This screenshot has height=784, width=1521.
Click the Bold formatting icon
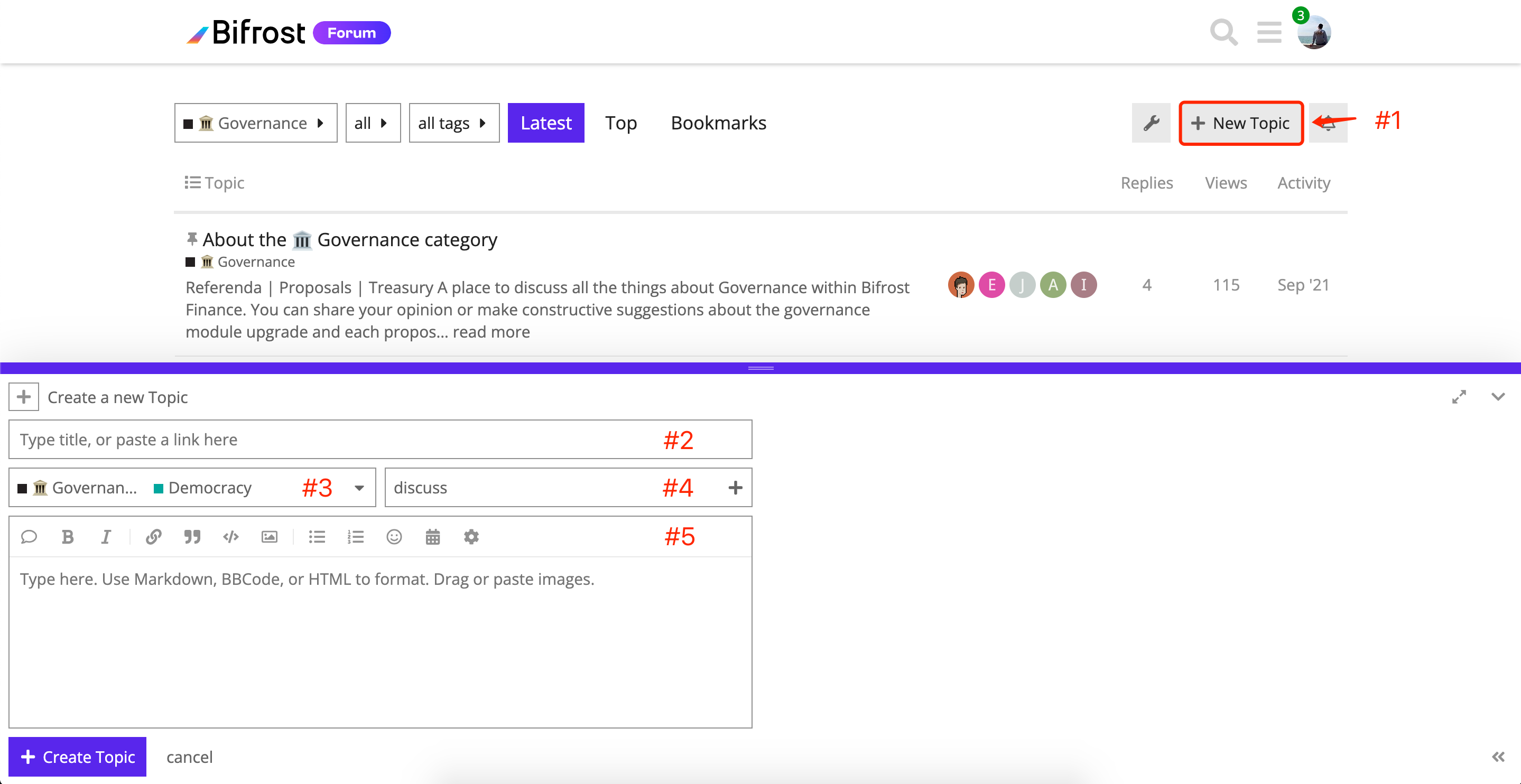pyautogui.click(x=67, y=537)
